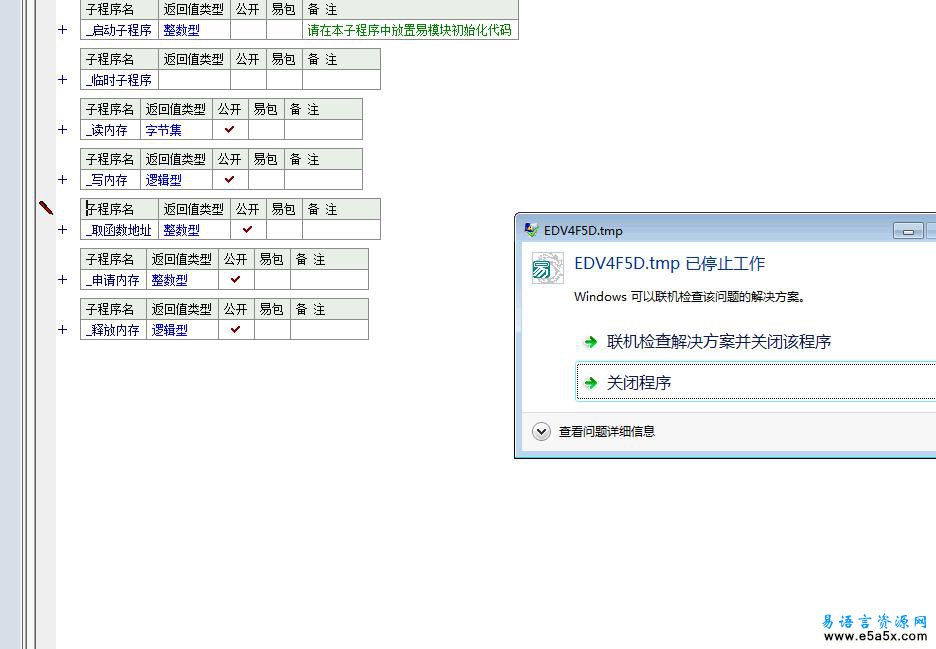This screenshot has width=936, height=649.
Task: Click 整数型 return type of _取函数地址
Action: click(181, 230)
